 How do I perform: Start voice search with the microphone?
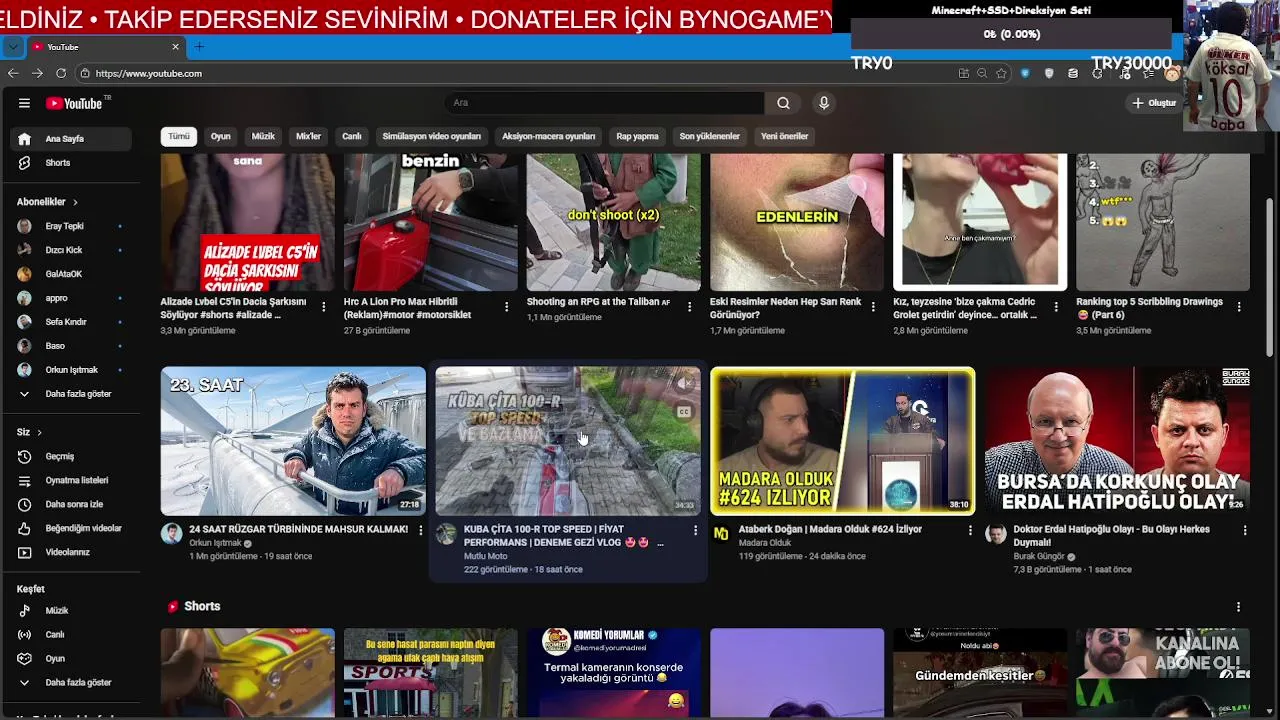(824, 103)
